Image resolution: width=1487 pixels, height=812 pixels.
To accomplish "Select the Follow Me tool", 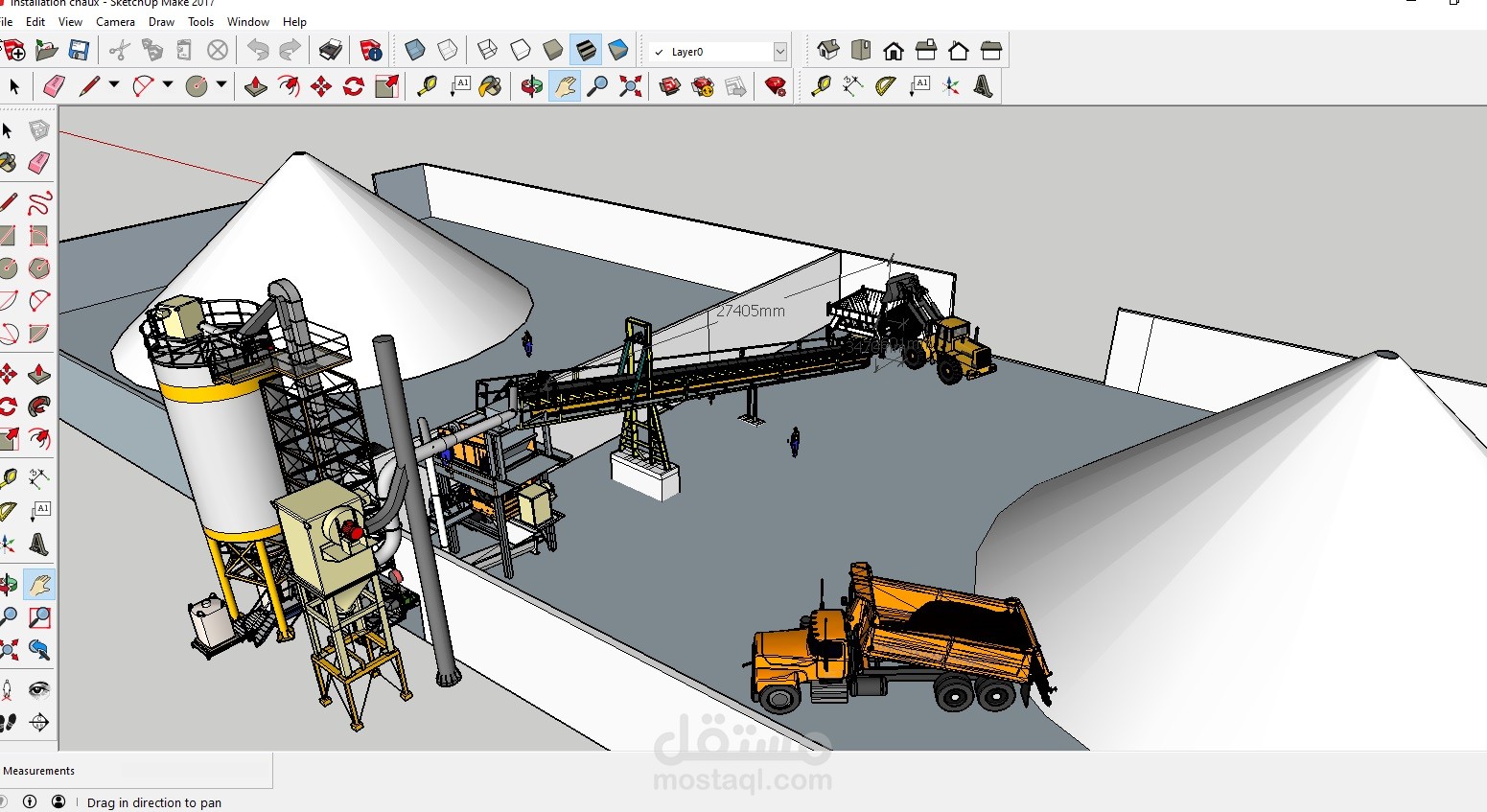I will point(39,406).
